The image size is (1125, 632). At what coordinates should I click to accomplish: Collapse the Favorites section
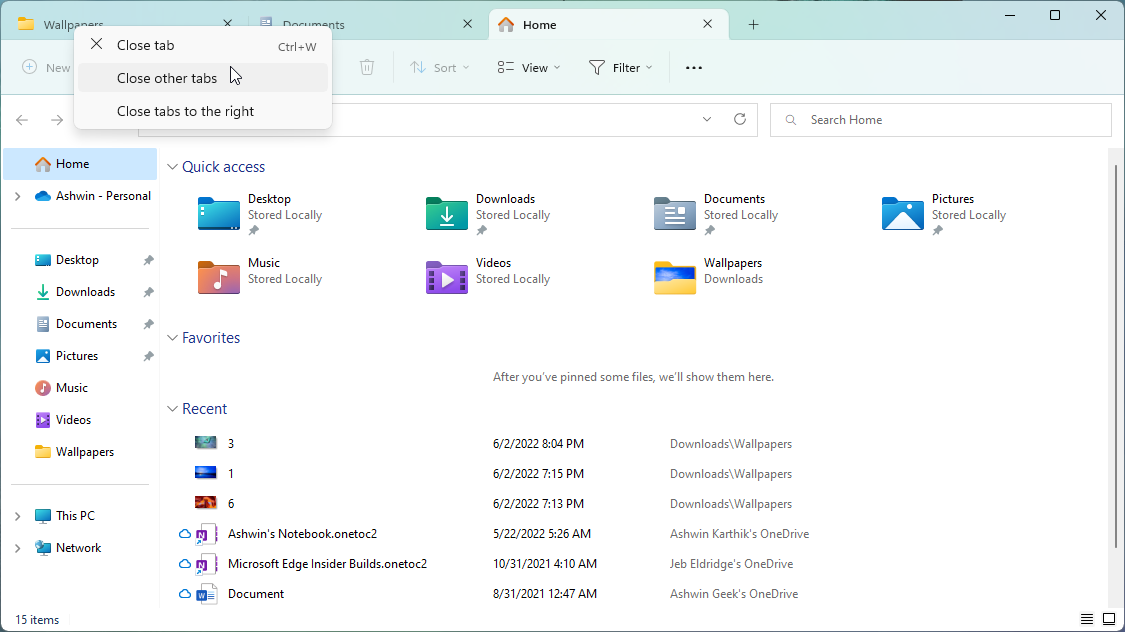coord(172,338)
